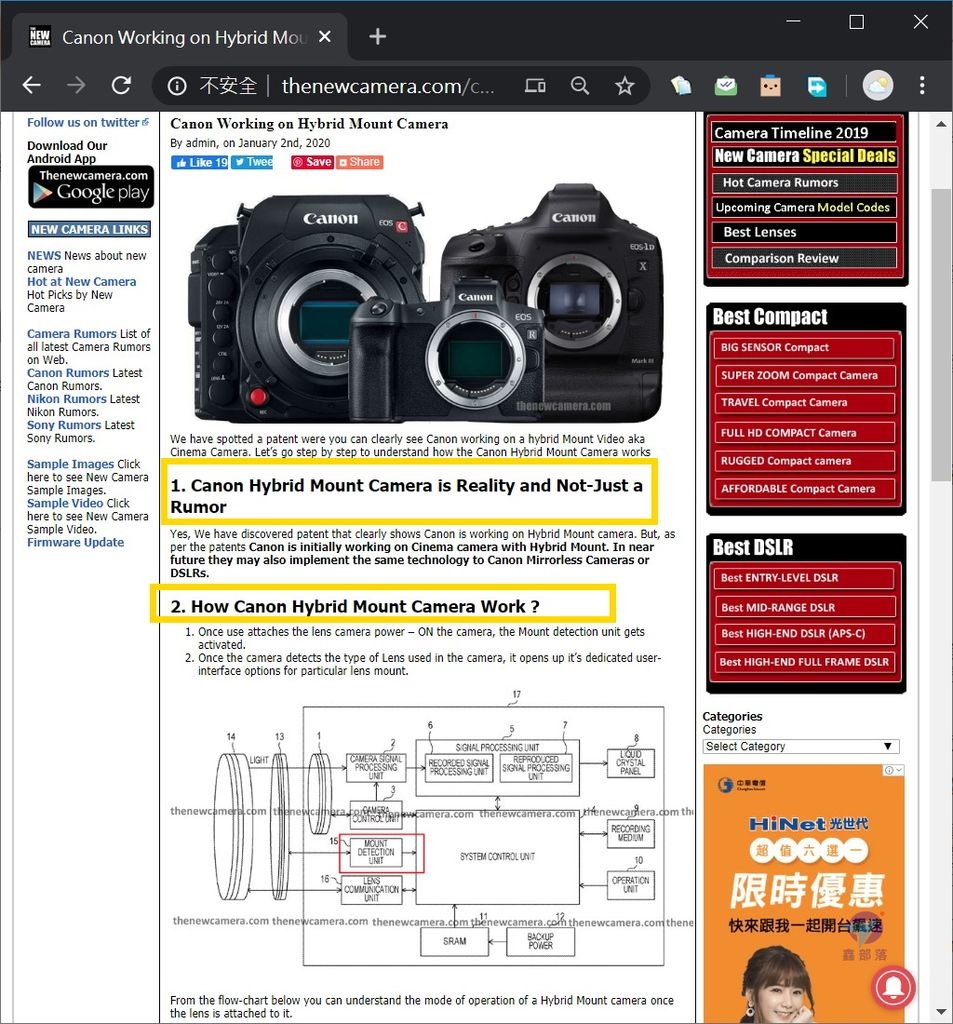Image resolution: width=953 pixels, height=1024 pixels.
Task: Go back to the previous page
Action: 31,85
